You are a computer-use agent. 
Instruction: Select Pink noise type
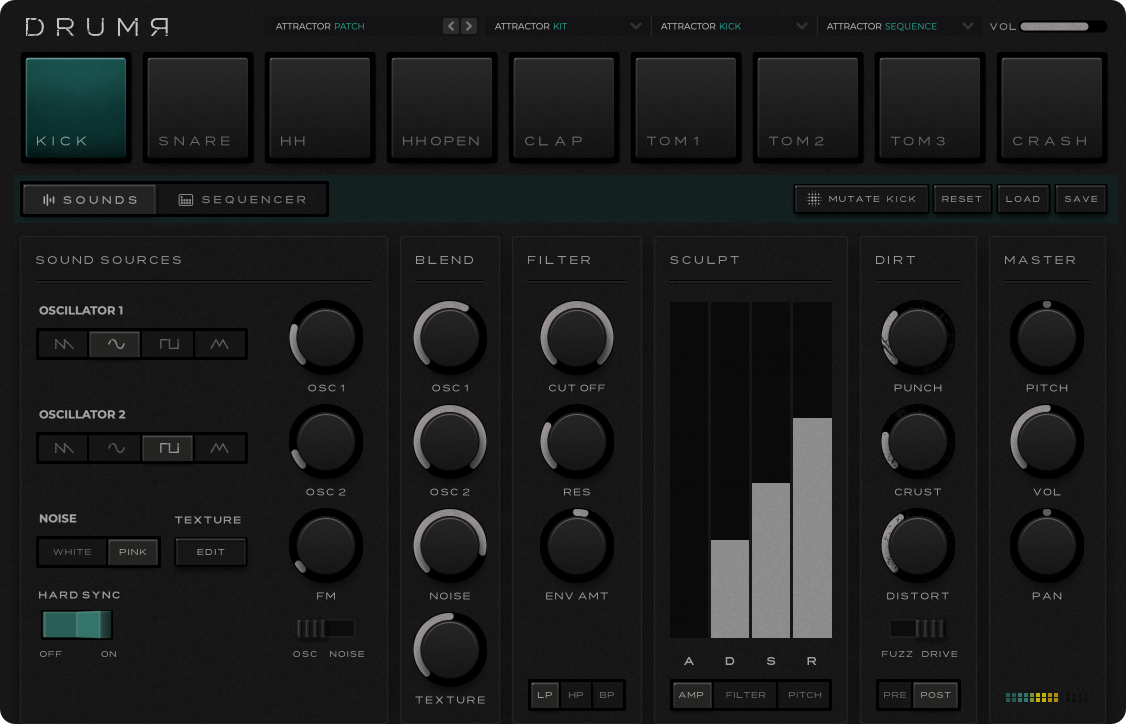point(133,552)
